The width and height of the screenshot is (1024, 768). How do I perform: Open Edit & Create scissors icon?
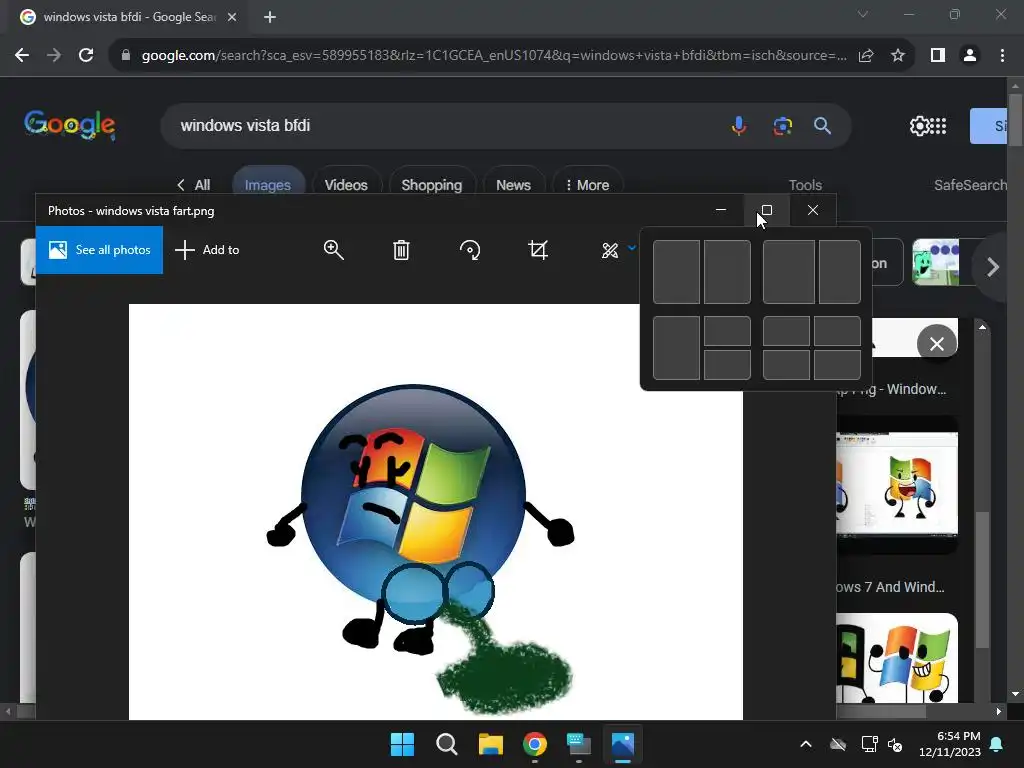pyautogui.click(x=609, y=250)
